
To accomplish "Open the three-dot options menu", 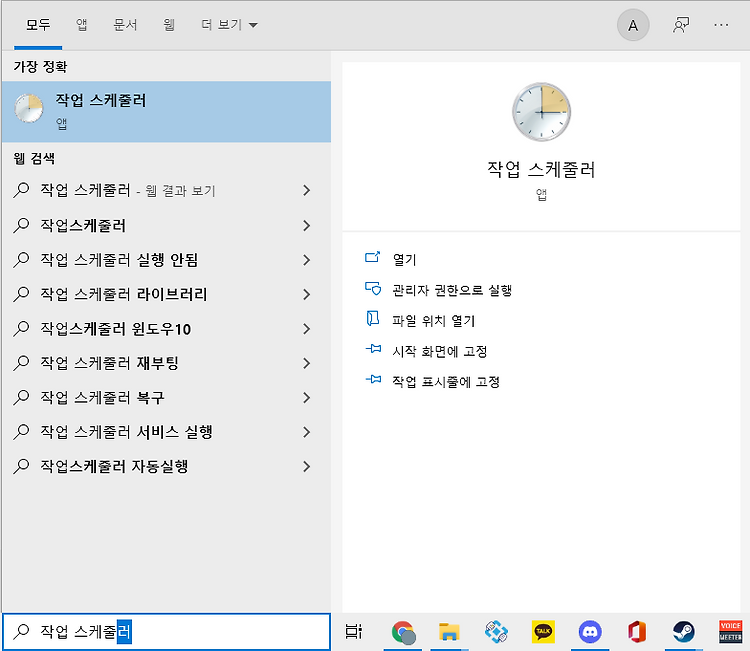I will [x=721, y=25].
